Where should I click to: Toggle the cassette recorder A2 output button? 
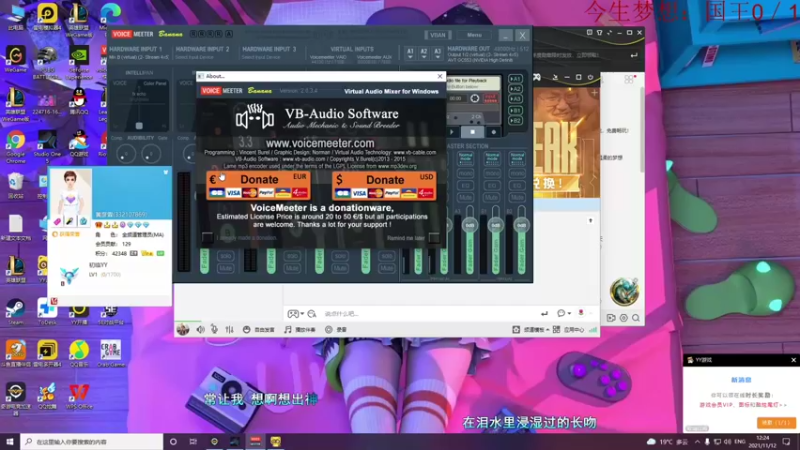[x=515, y=89]
